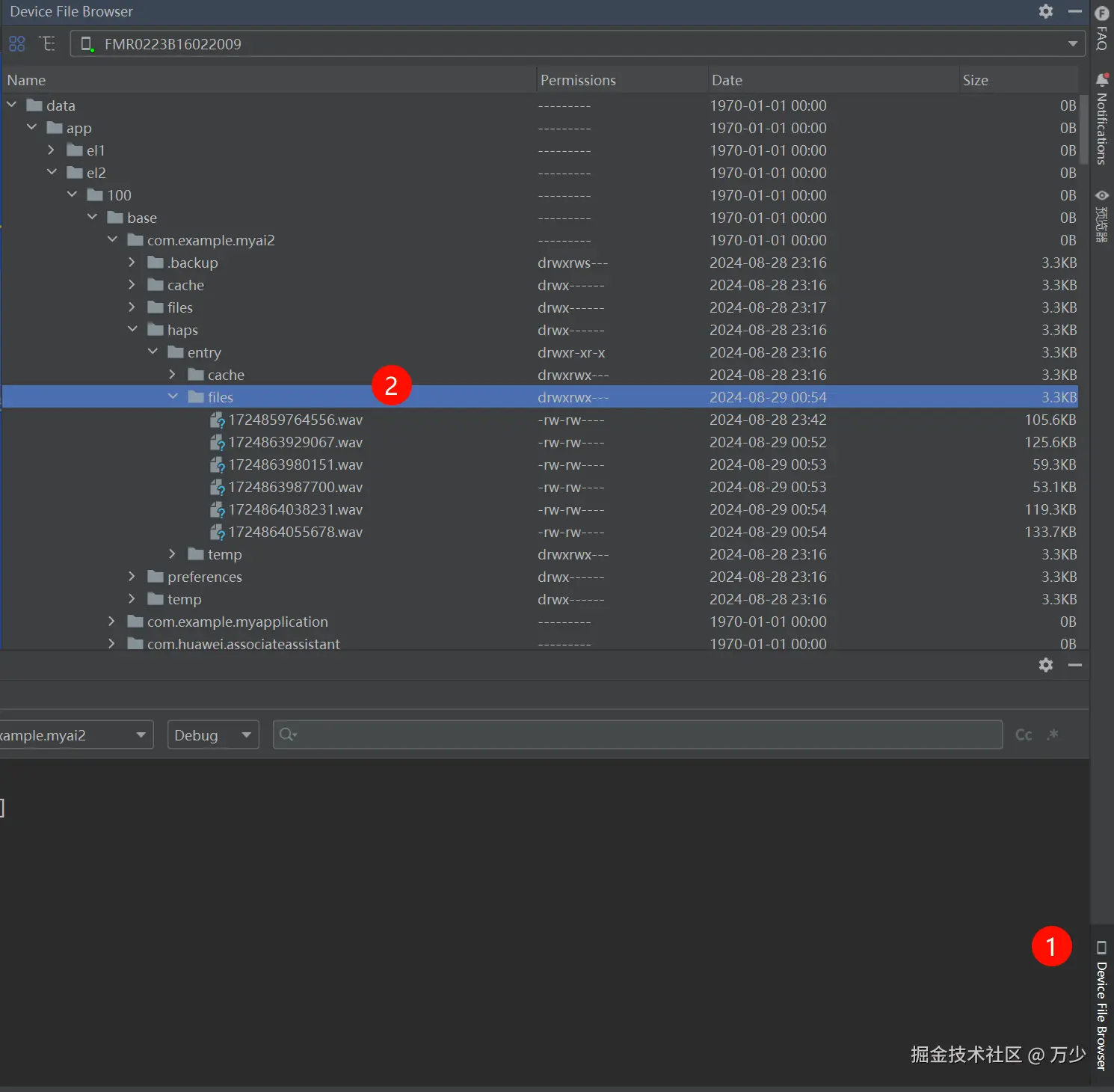Click the grid view icon beside device selector
Image resolution: width=1114 pixels, height=1092 pixels.
(x=16, y=44)
